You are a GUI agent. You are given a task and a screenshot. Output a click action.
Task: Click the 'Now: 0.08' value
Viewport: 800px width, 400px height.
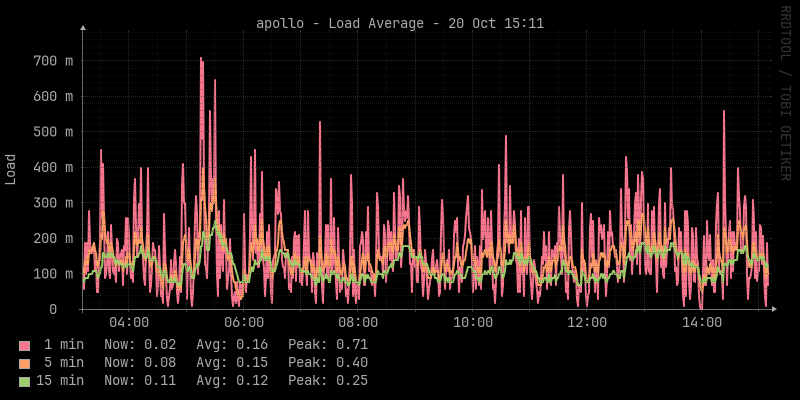click(140, 363)
